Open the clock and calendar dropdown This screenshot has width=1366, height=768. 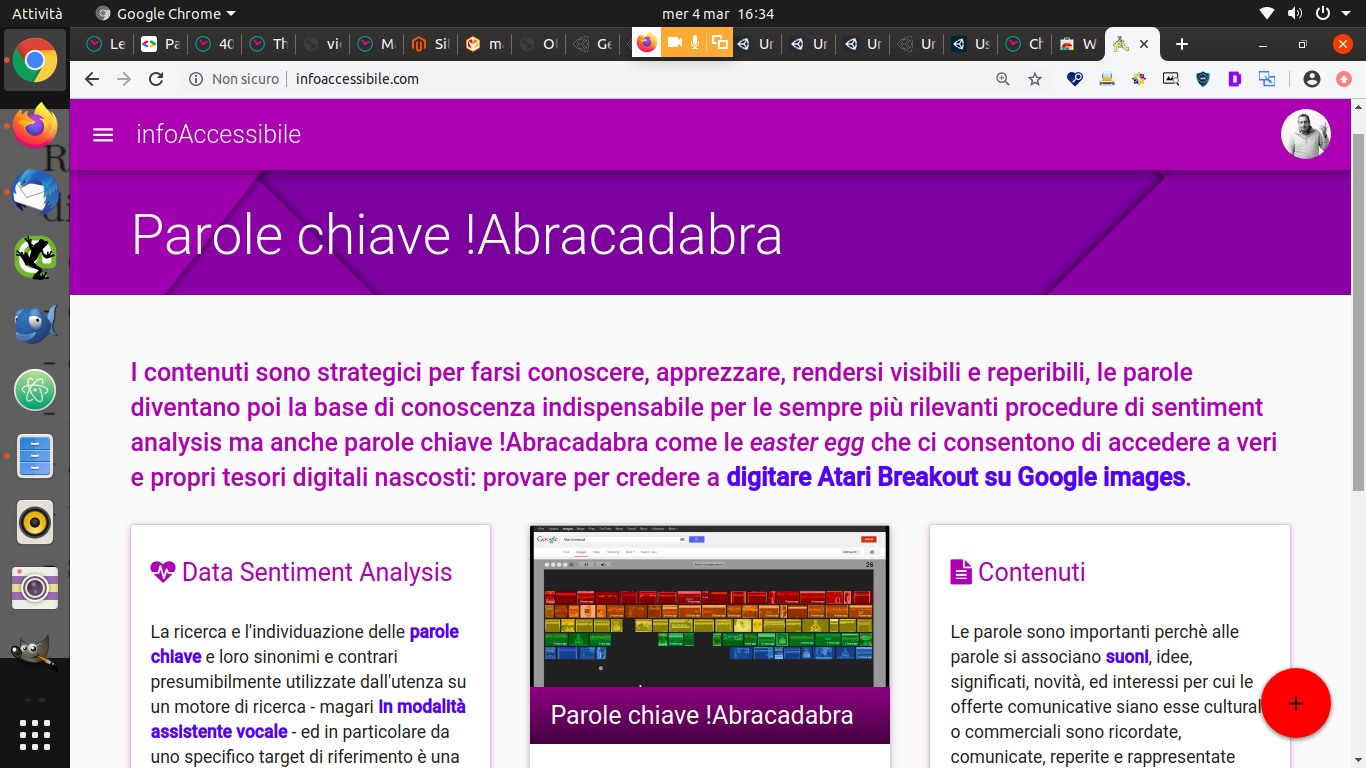tap(718, 14)
